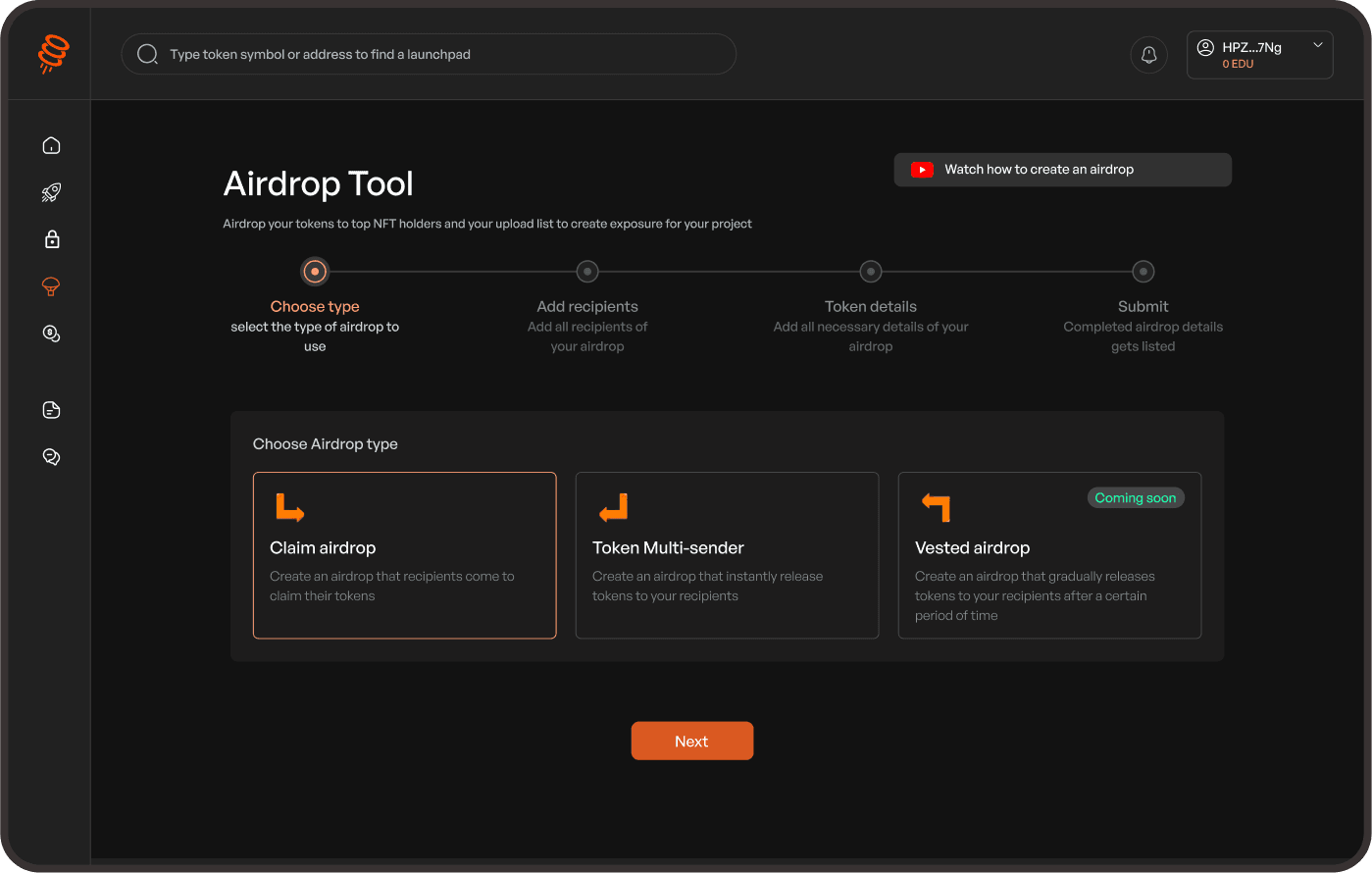Open the chat support icon in the sidebar
1372x873 pixels.
51,455
